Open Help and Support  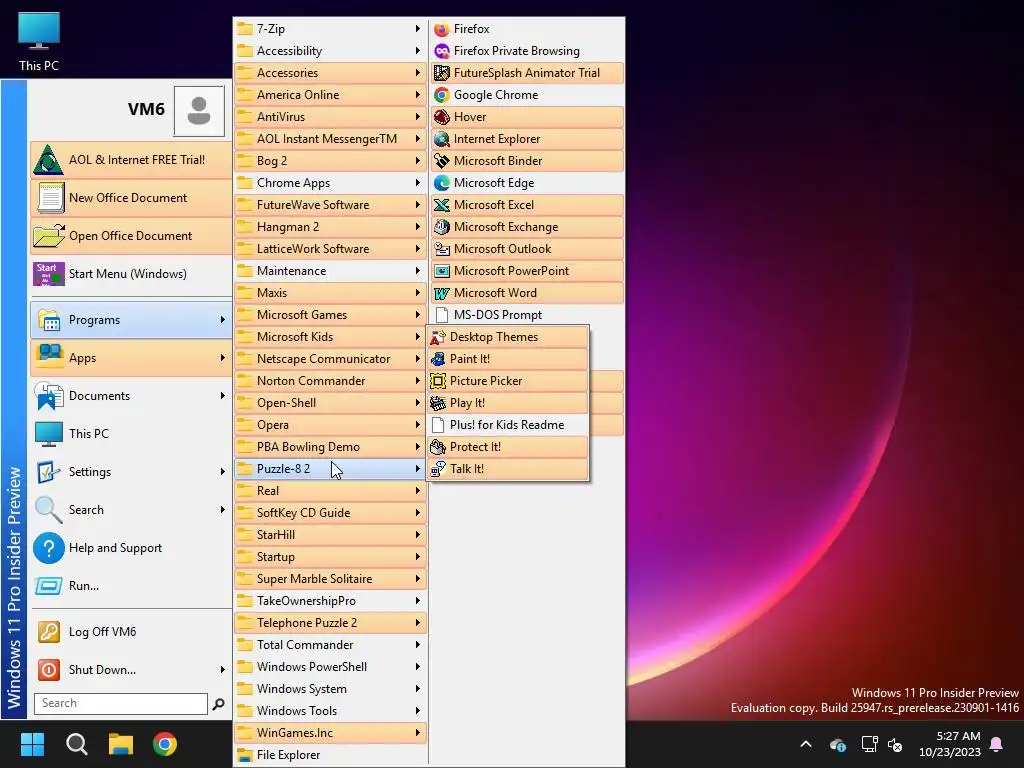[x=131, y=548]
